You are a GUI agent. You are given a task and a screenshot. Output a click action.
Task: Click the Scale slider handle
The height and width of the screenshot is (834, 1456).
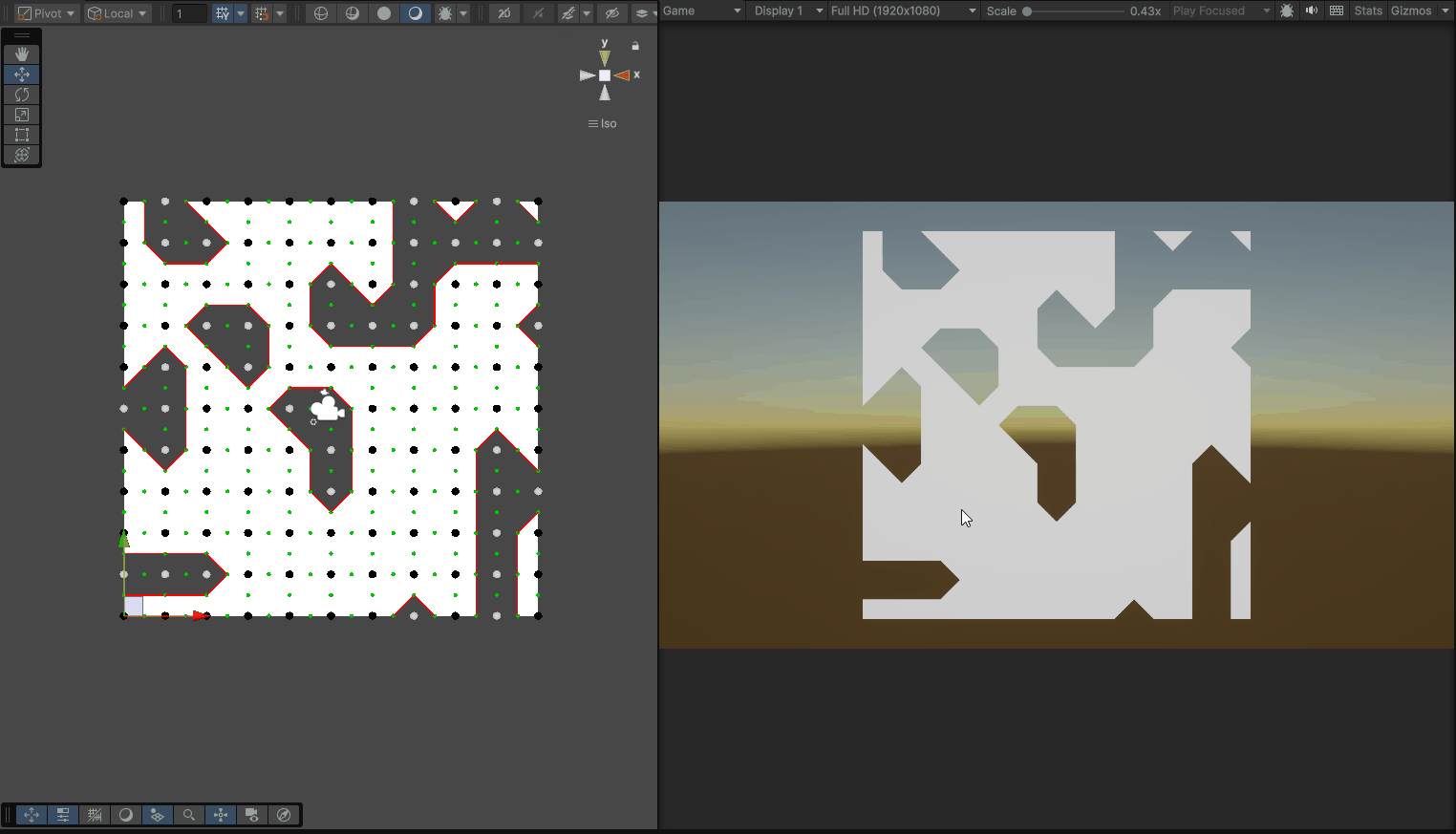pyautogui.click(x=1027, y=11)
